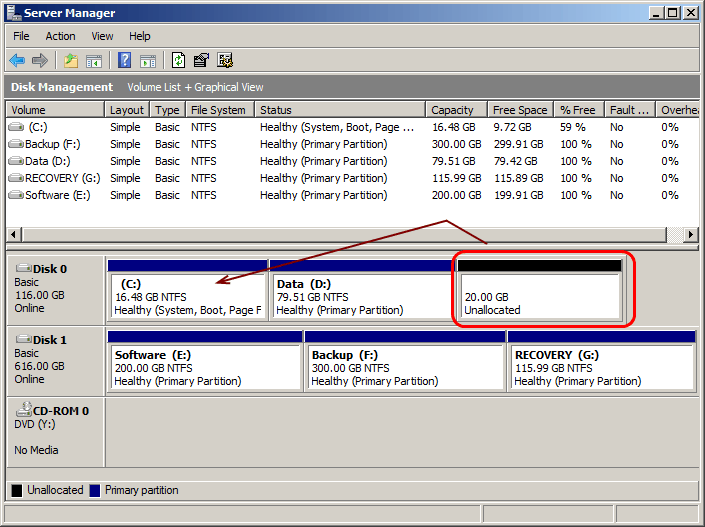Sort volume list by Capacity column

click(x=456, y=110)
